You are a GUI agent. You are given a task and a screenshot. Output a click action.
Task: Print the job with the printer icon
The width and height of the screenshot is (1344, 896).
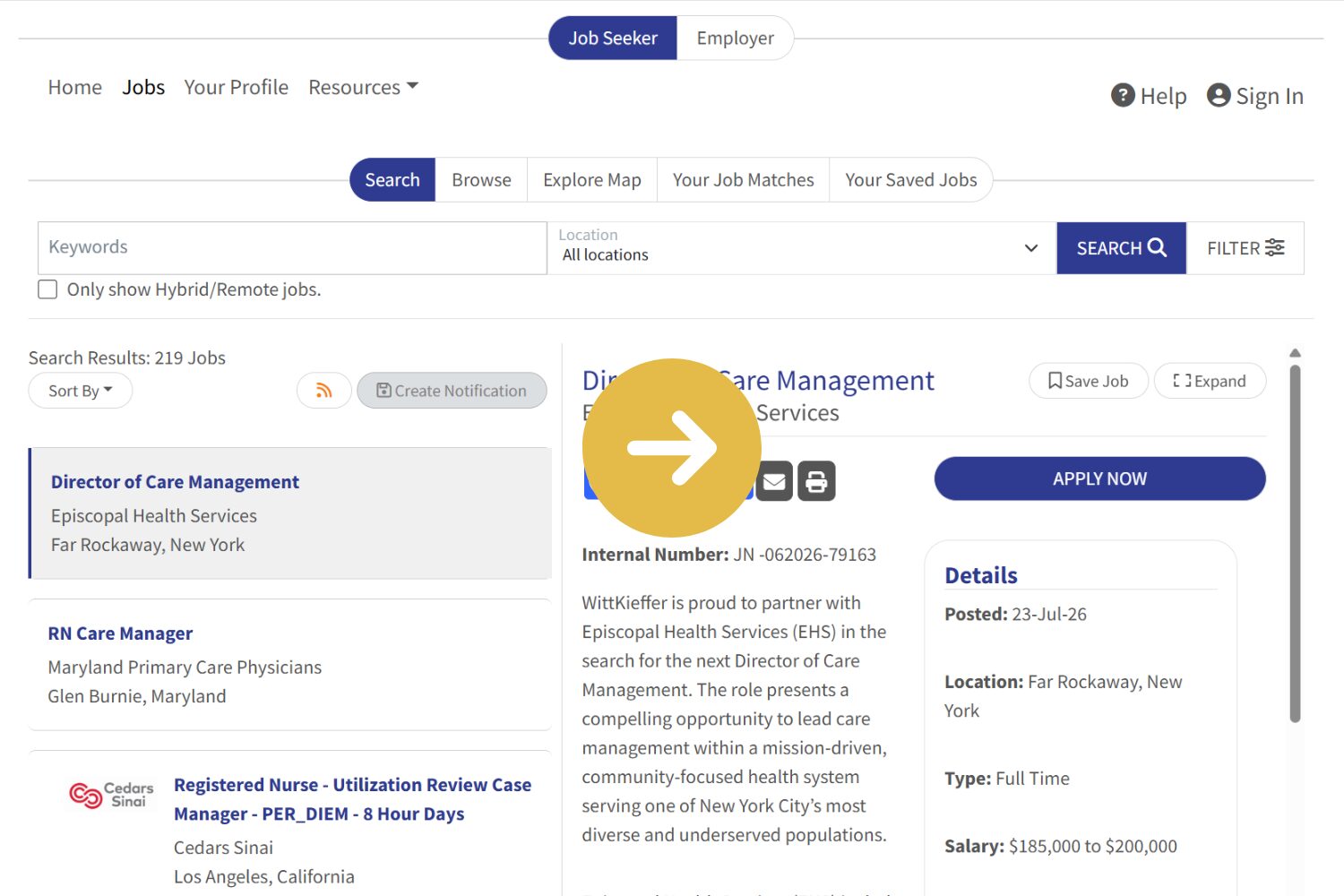tap(816, 481)
